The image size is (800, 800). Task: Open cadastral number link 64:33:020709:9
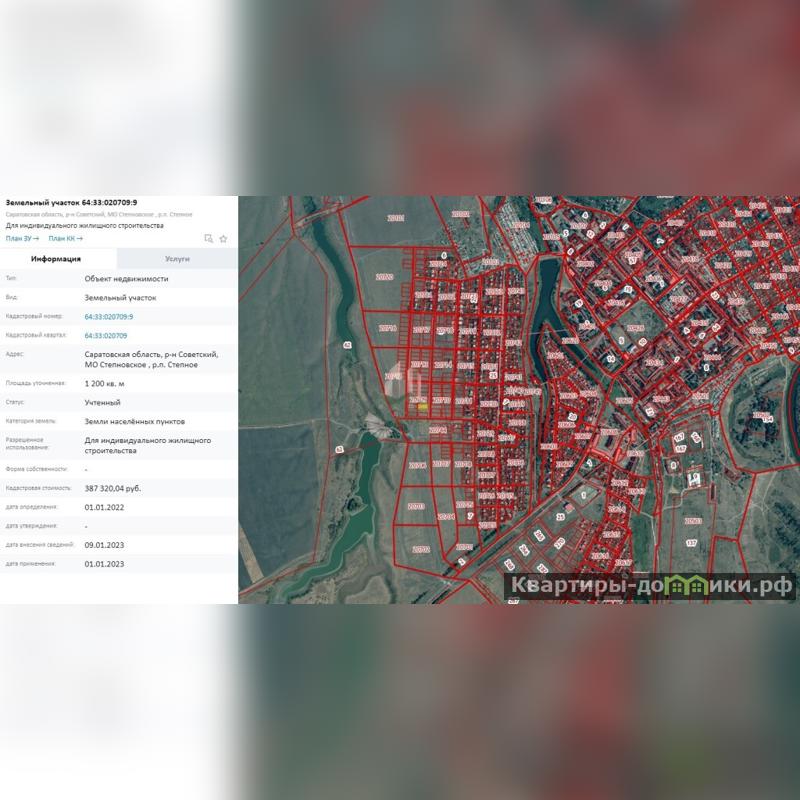coord(109,317)
